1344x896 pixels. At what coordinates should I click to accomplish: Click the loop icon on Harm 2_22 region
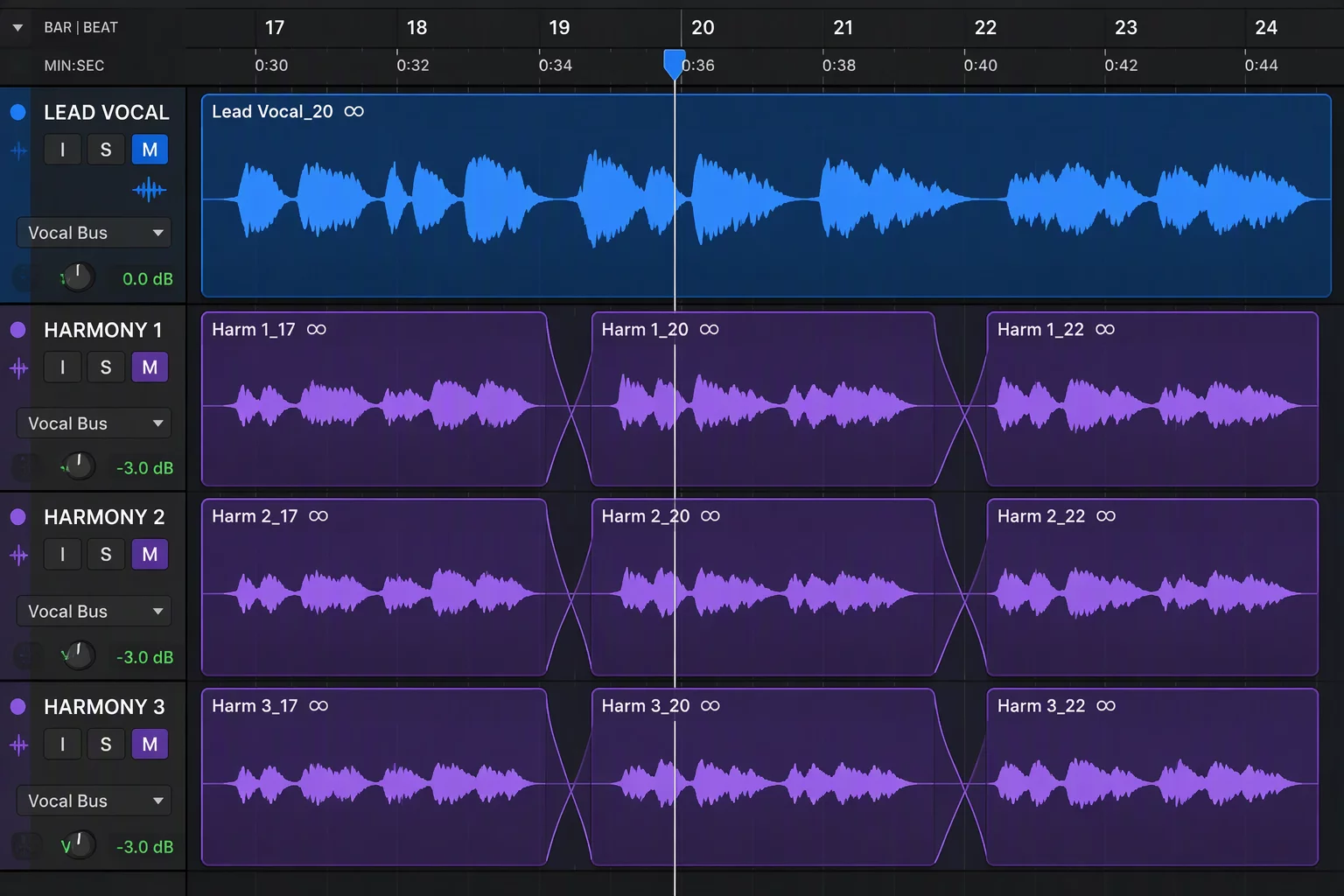point(1106,516)
